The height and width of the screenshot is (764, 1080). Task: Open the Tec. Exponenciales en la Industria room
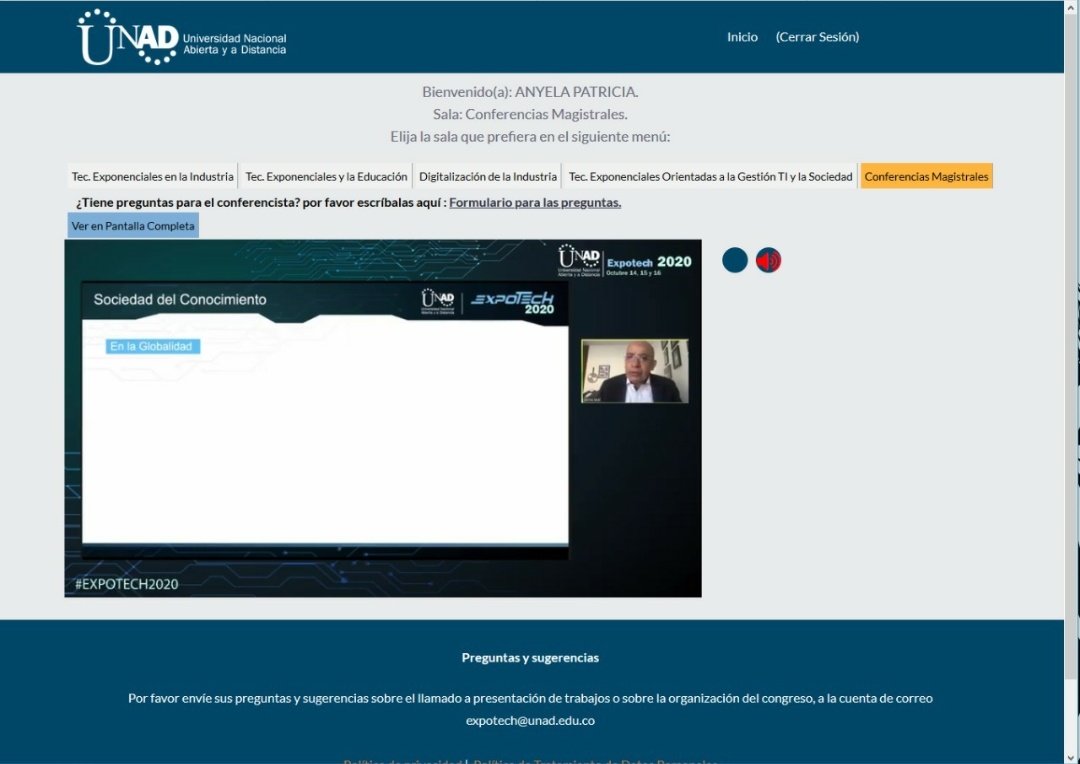pos(151,175)
